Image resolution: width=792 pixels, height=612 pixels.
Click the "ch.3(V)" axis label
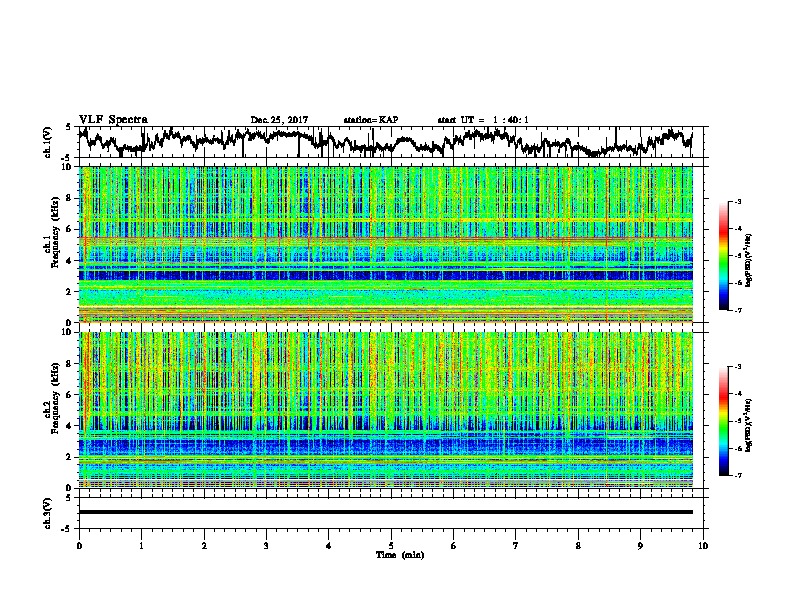(x=48, y=513)
